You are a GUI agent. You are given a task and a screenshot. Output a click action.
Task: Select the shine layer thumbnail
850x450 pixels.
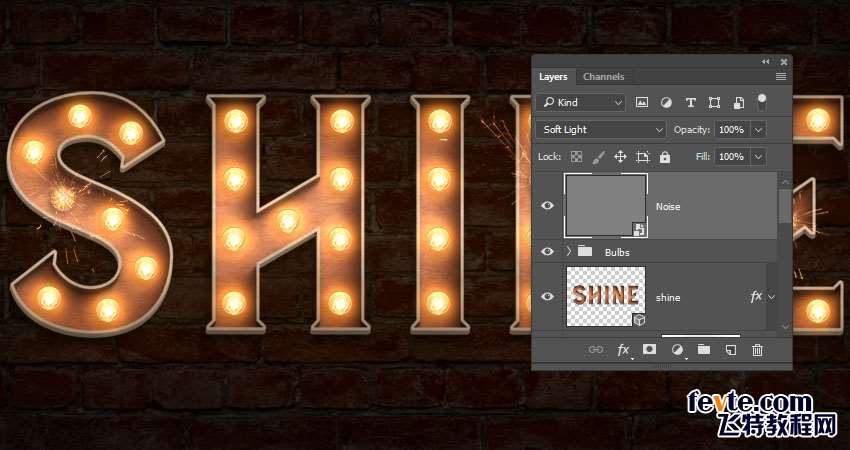click(606, 297)
